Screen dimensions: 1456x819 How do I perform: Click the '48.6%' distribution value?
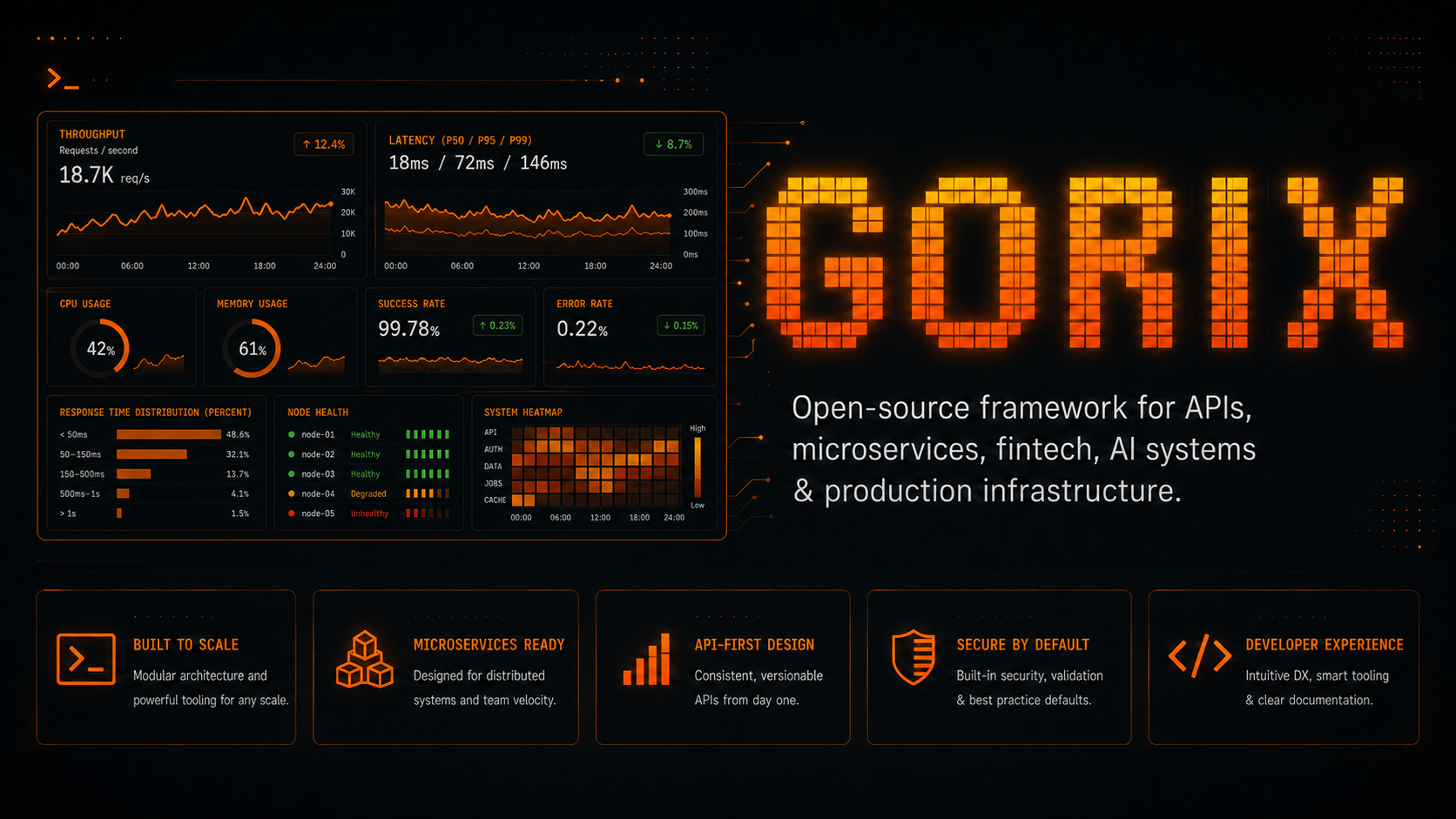click(238, 434)
